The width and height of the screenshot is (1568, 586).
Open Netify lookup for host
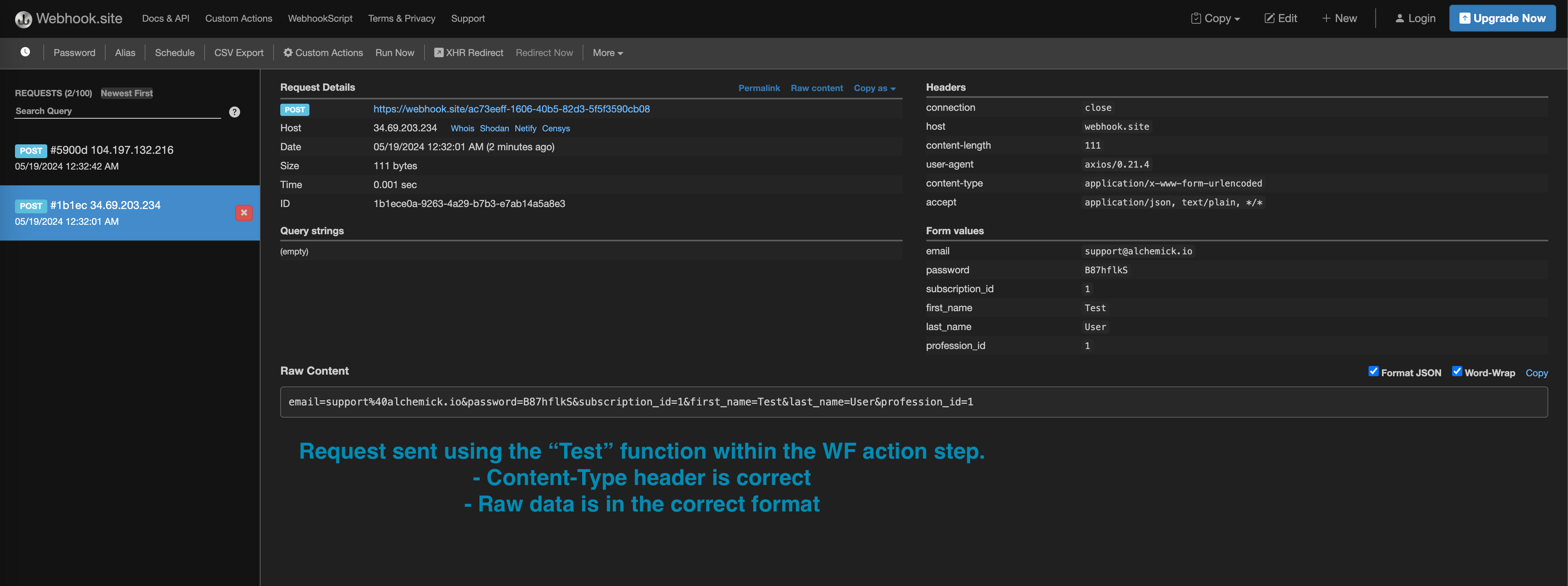click(525, 129)
